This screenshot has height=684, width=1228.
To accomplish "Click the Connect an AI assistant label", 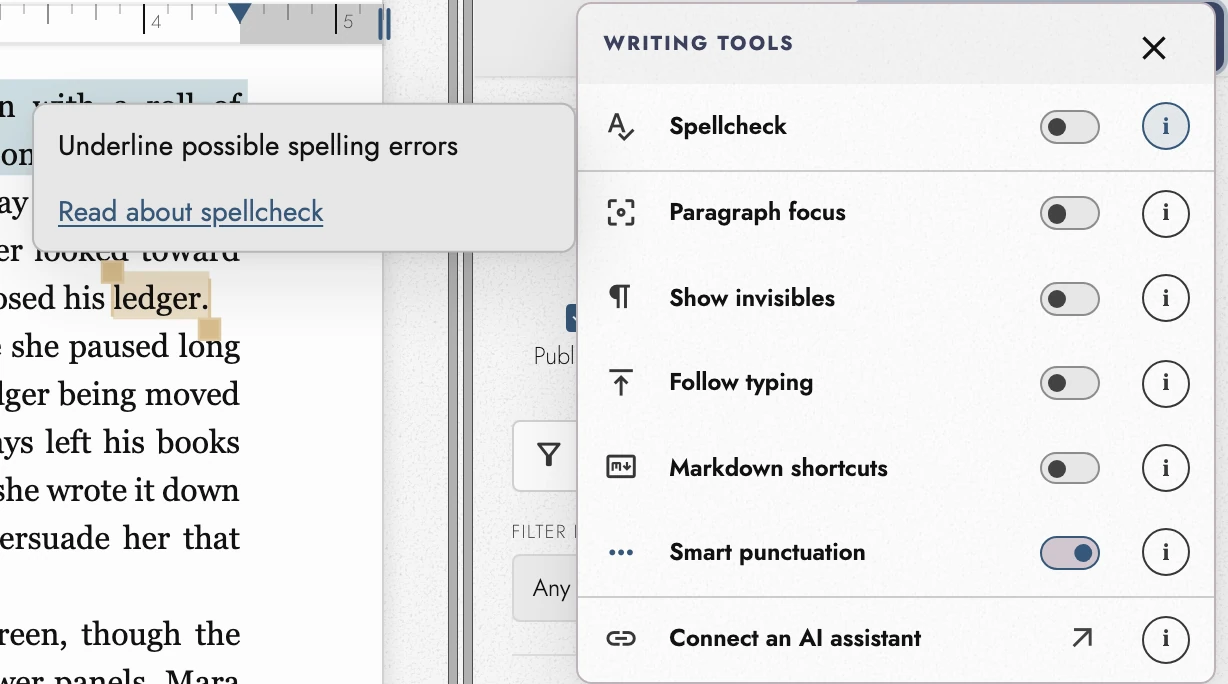I will tap(795, 638).
